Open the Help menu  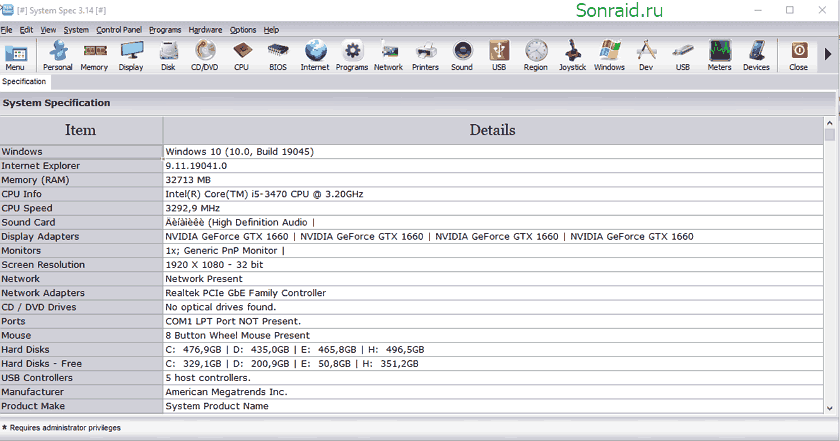[271, 30]
